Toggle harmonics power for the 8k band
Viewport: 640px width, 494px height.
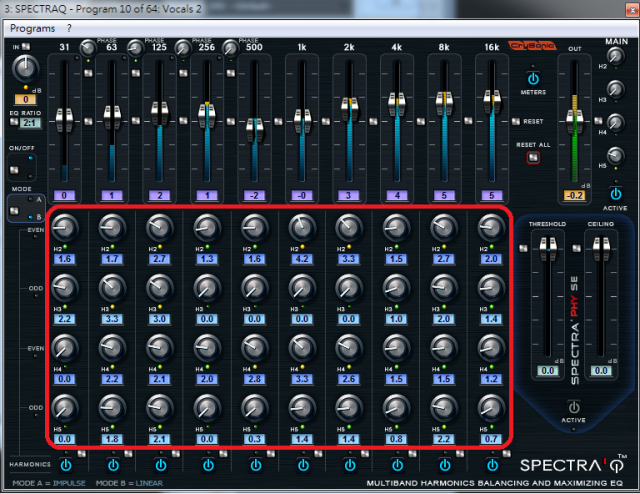coord(445,465)
